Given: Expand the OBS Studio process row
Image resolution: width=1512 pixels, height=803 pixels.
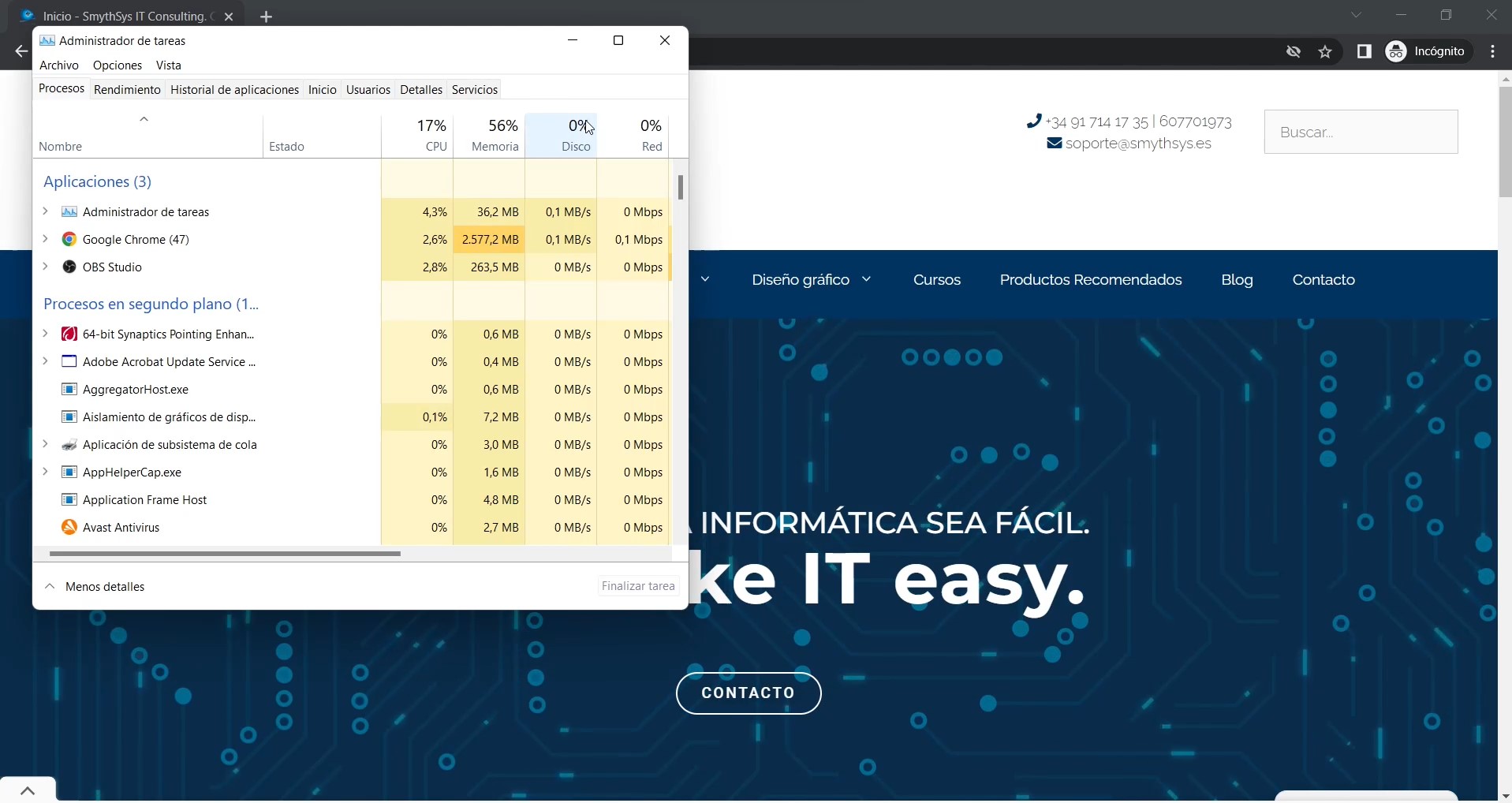Looking at the screenshot, I should pyautogui.click(x=45, y=267).
